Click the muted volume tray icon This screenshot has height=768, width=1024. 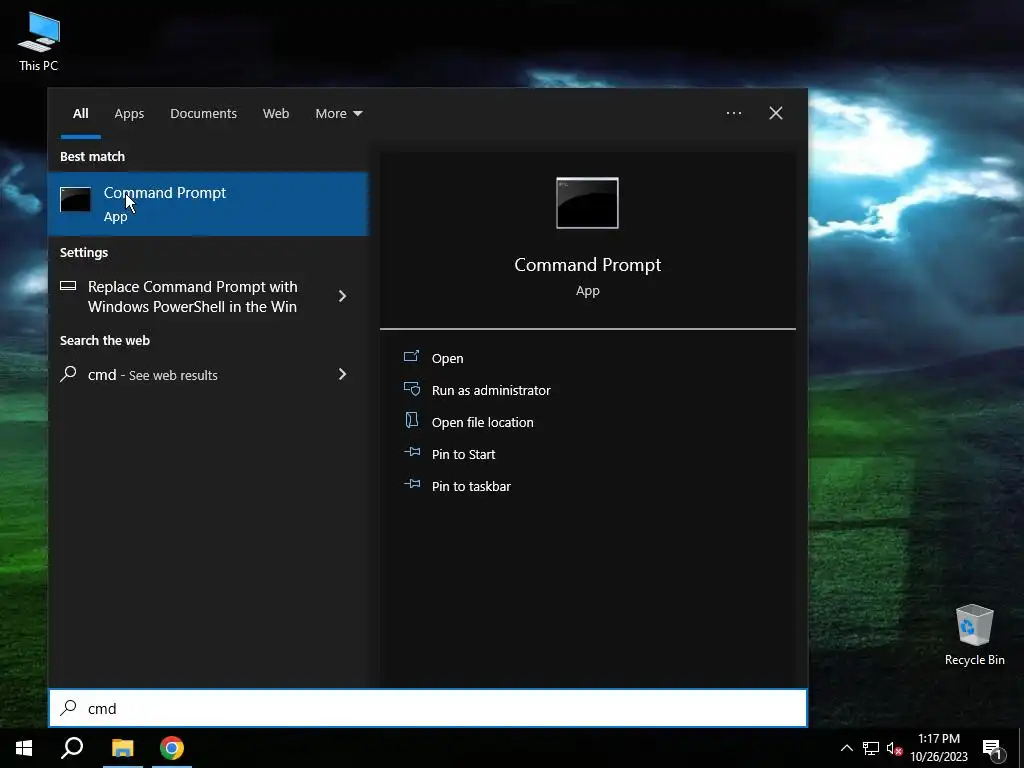pyautogui.click(x=894, y=748)
